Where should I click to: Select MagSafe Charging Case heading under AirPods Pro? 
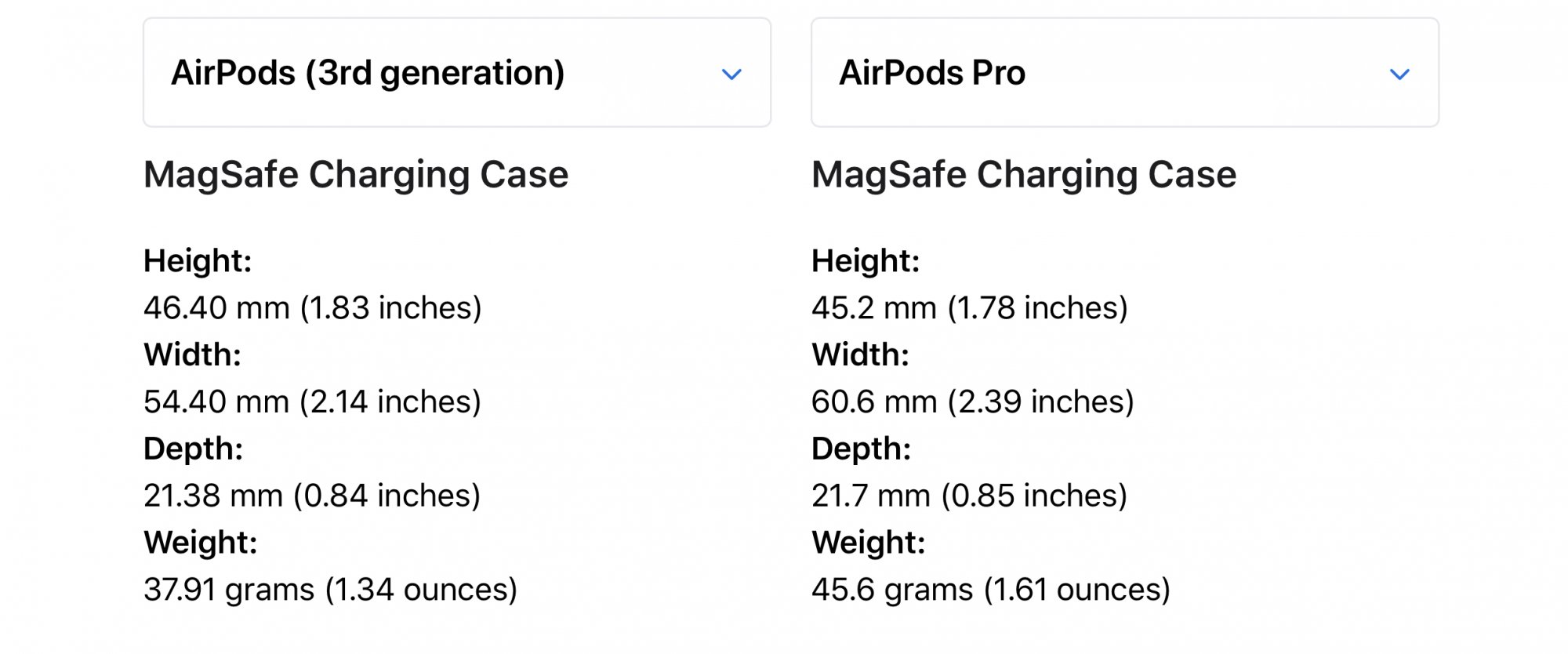(x=1024, y=174)
